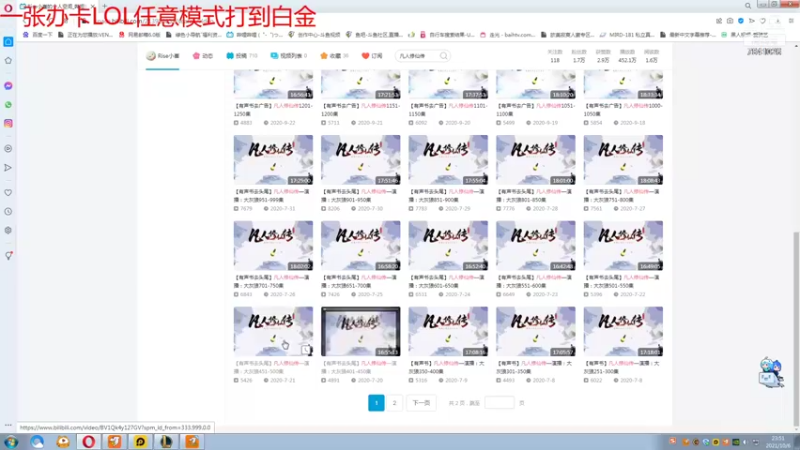Click the 1000-1050集 video title link
This screenshot has height=450, width=800.
(623, 110)
